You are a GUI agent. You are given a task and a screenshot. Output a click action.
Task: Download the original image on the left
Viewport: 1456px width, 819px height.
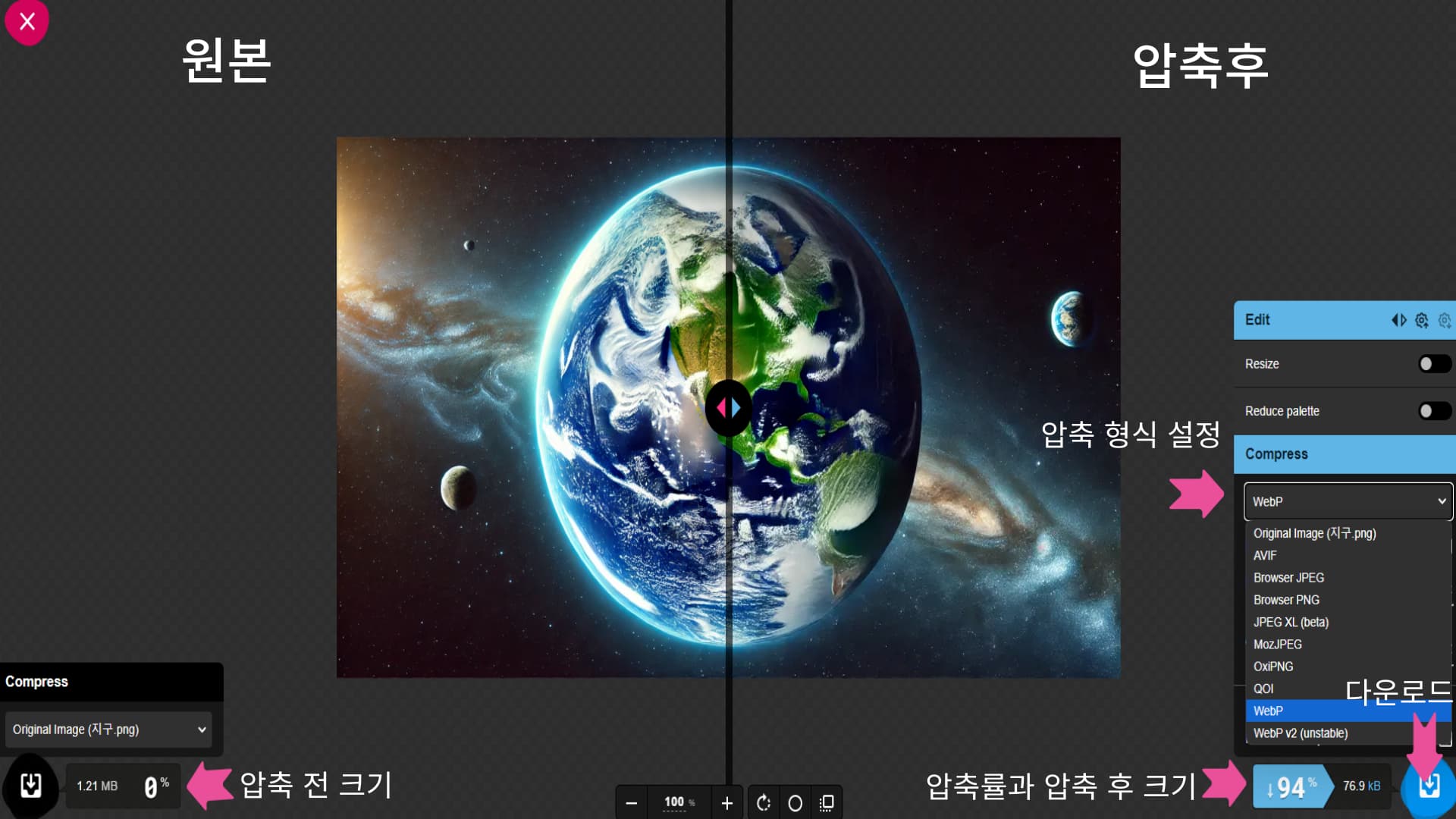[x=29, y=786]
